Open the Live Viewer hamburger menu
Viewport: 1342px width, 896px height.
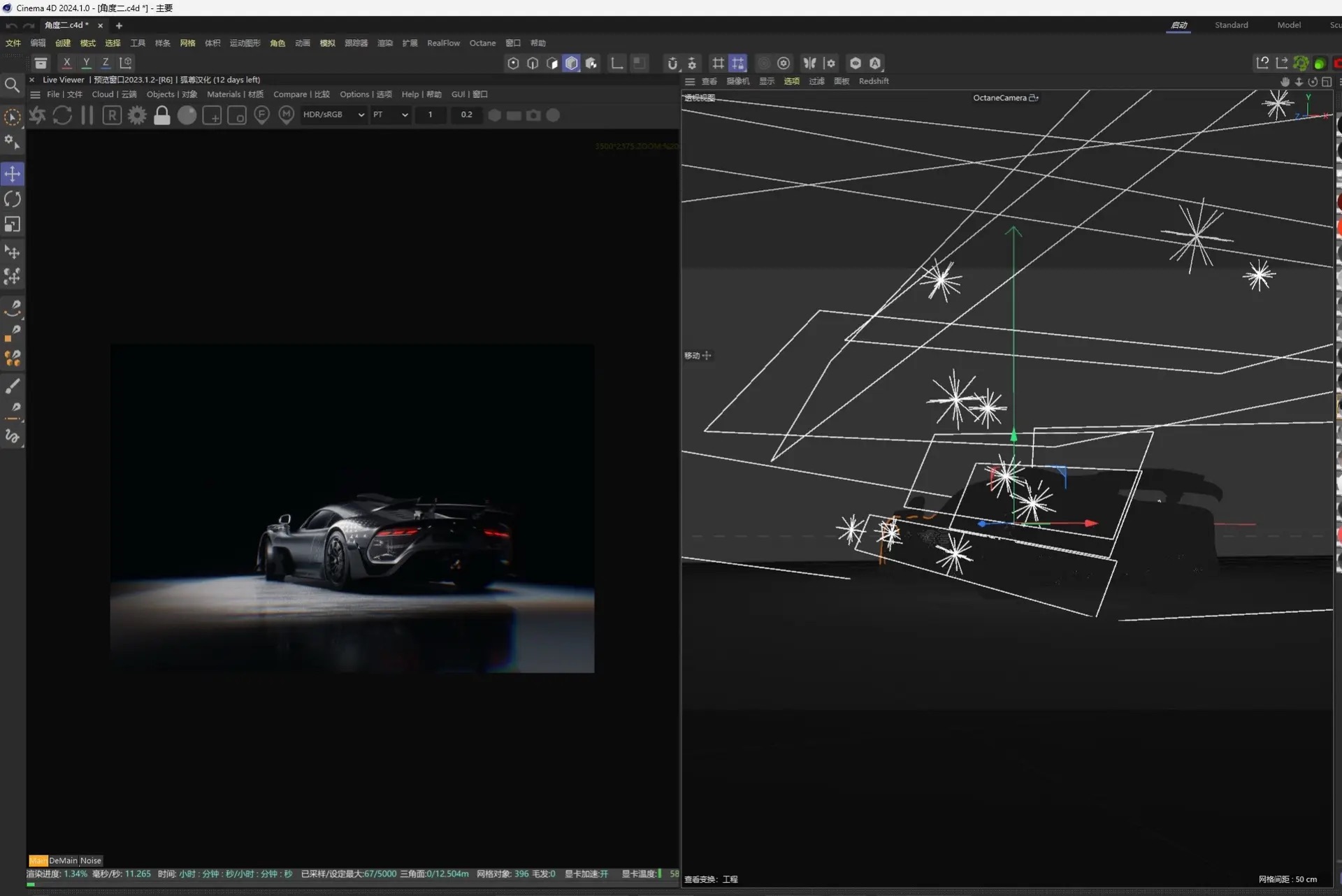(35, 94)
